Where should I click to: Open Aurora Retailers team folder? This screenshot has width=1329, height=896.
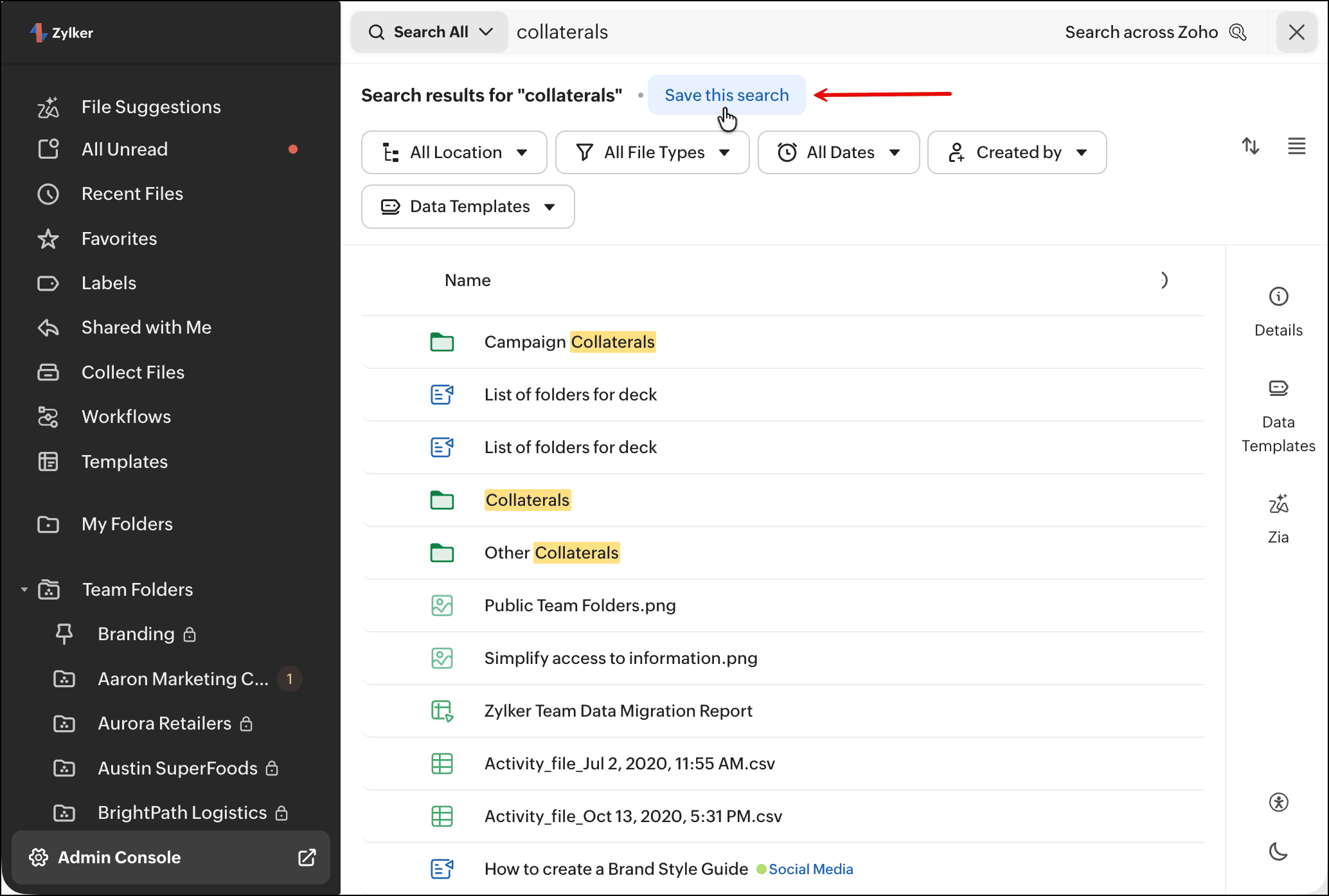point(165,723)
